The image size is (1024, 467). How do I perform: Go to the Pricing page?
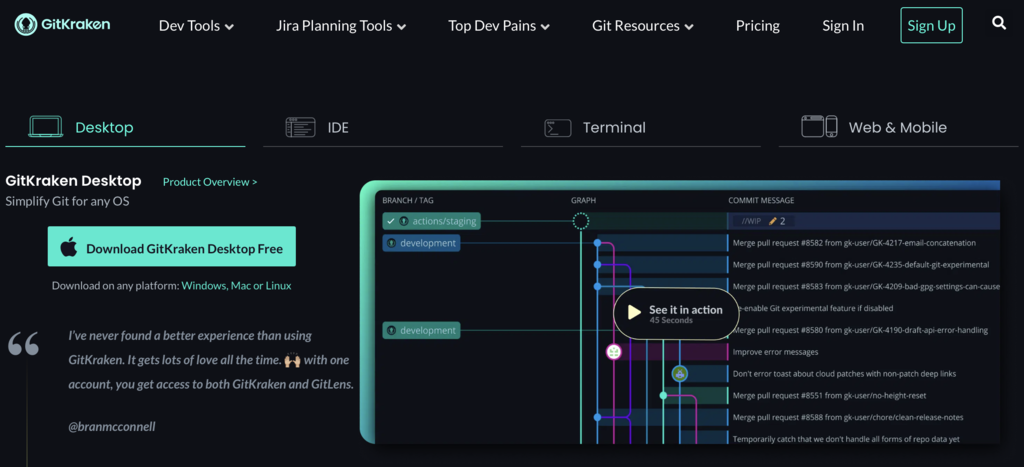pos(757,26)
